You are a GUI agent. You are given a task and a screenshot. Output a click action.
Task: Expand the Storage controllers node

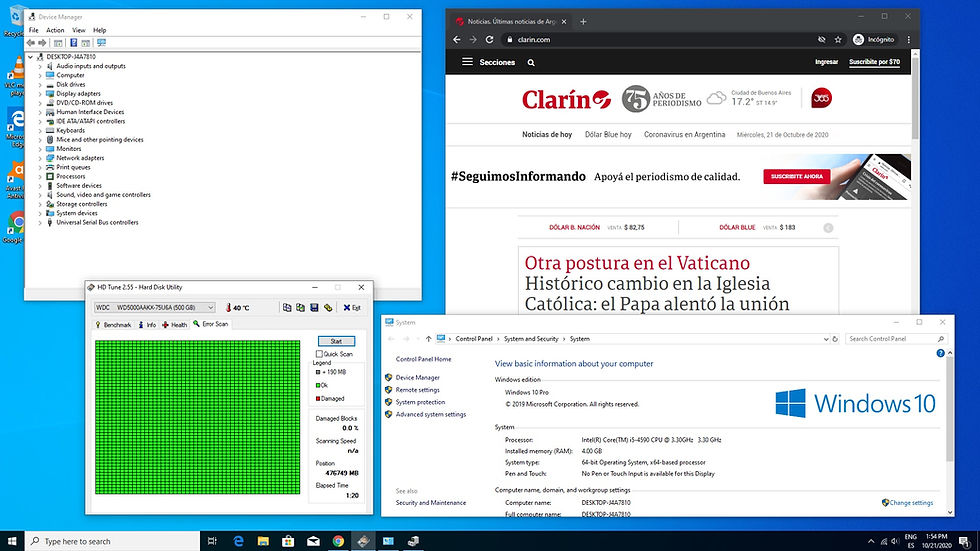(x=40, y=204)
